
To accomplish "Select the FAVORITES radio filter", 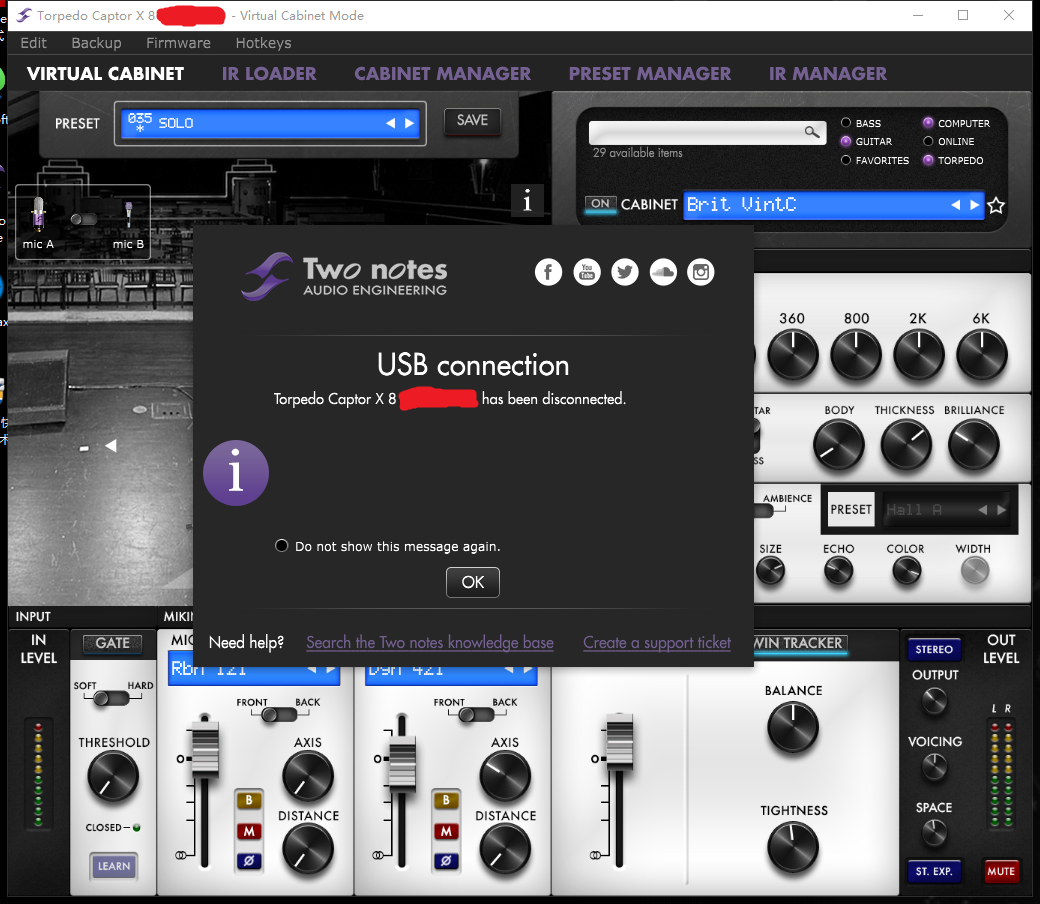I will point(846,160).
